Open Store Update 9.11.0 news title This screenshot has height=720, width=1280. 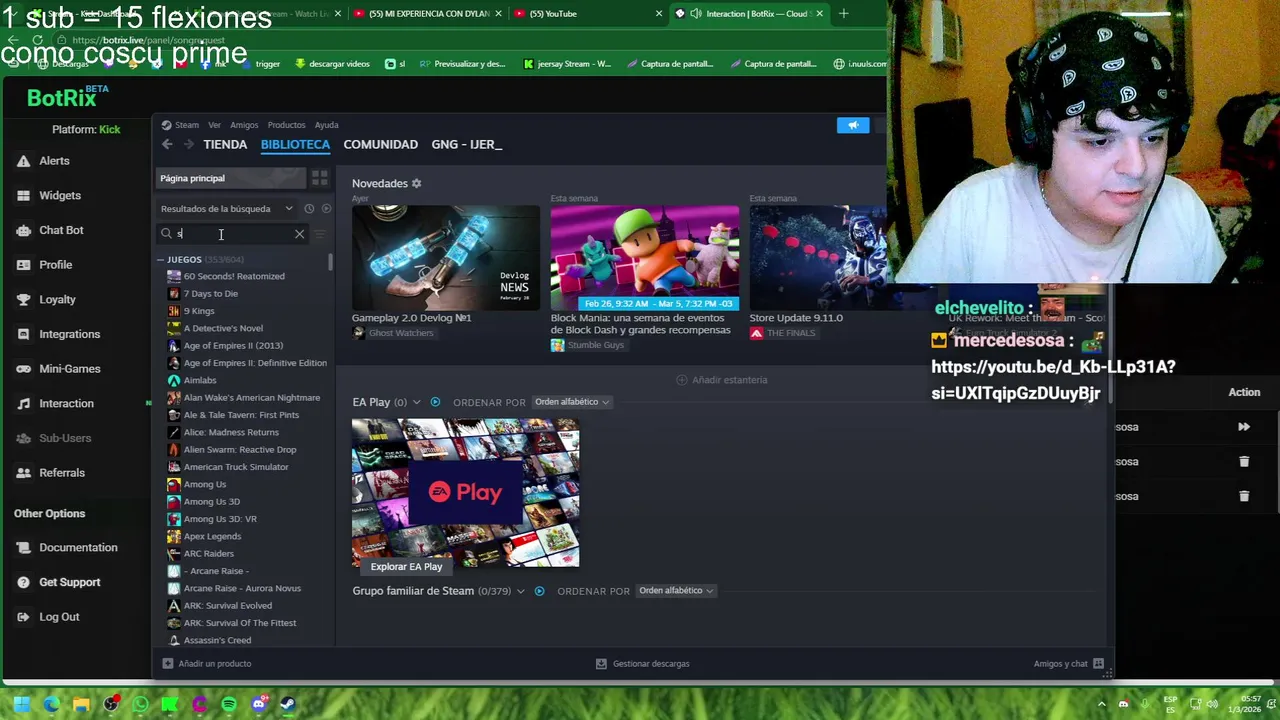tap(796, 318)
